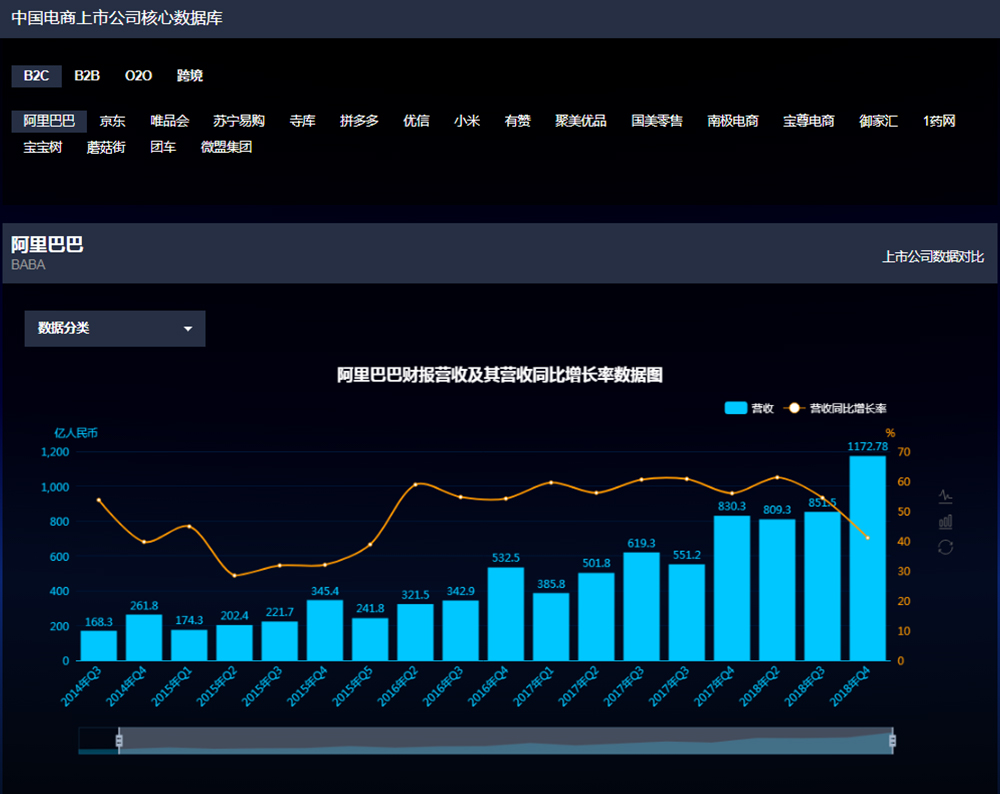Click the data zoom selected range bar
Screen dimensions: 1000x794
click(506, 740)
